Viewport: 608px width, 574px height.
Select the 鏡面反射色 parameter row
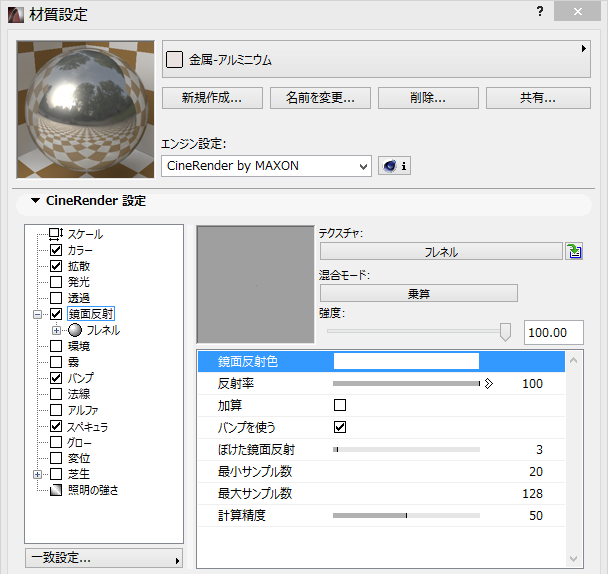coord(381,361)
